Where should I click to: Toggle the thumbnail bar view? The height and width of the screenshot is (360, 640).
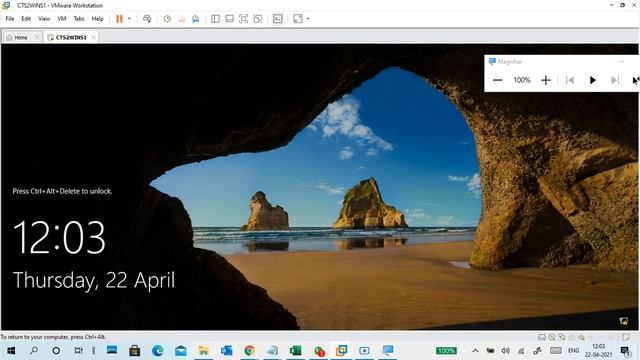tap(229, 19)
